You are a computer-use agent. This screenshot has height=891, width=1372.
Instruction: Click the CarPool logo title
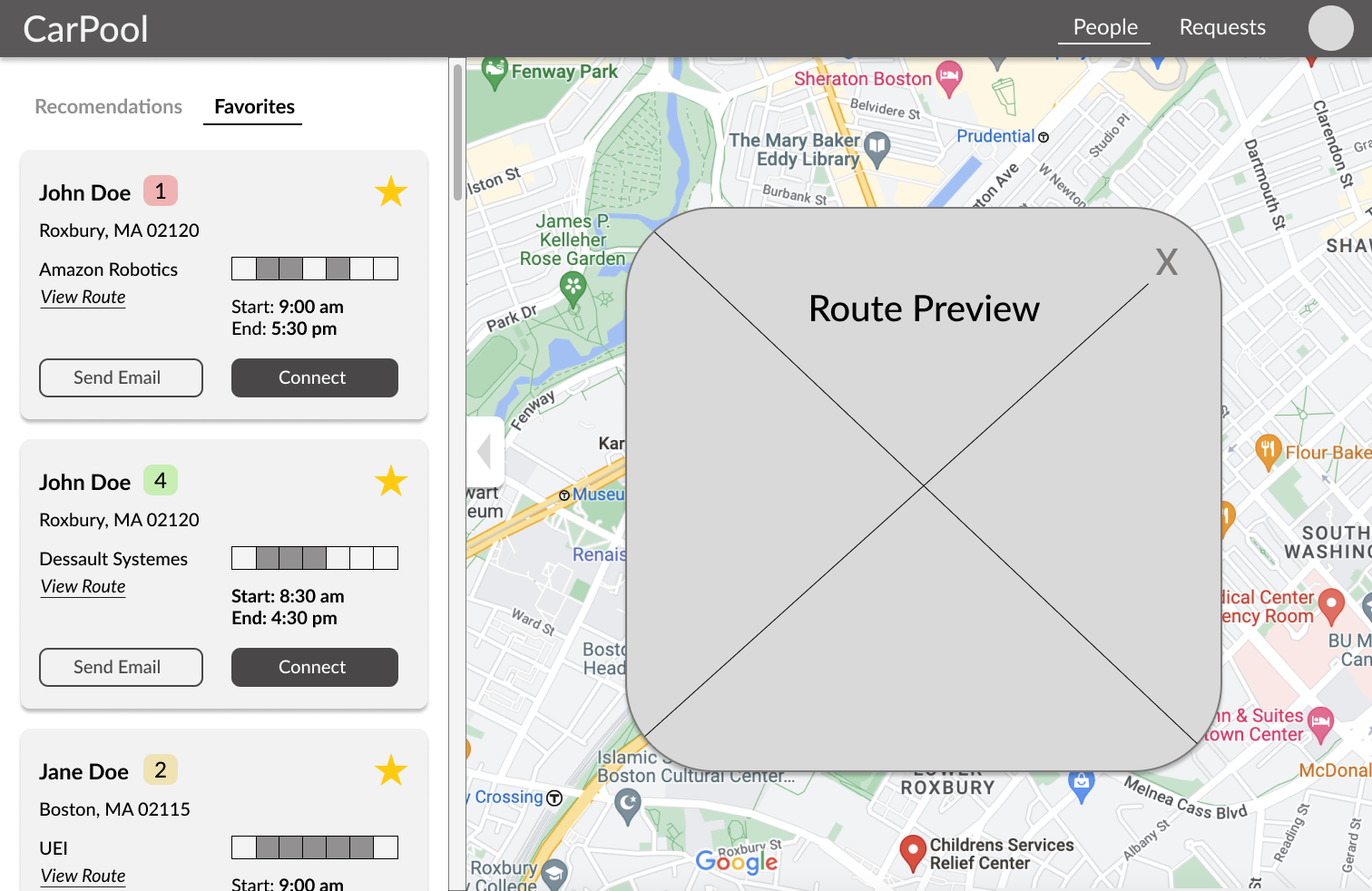point(85,29)
